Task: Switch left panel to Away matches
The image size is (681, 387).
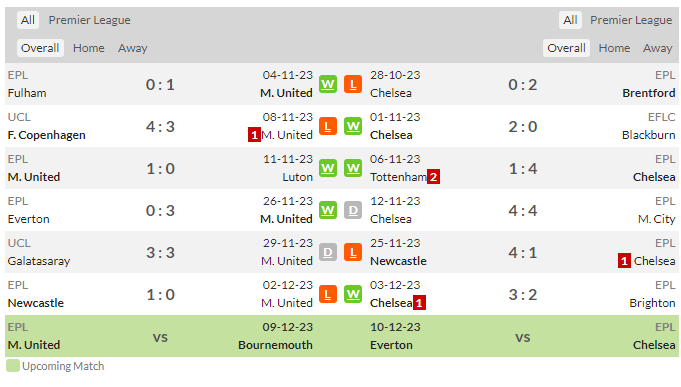Action: coord(132,48)
